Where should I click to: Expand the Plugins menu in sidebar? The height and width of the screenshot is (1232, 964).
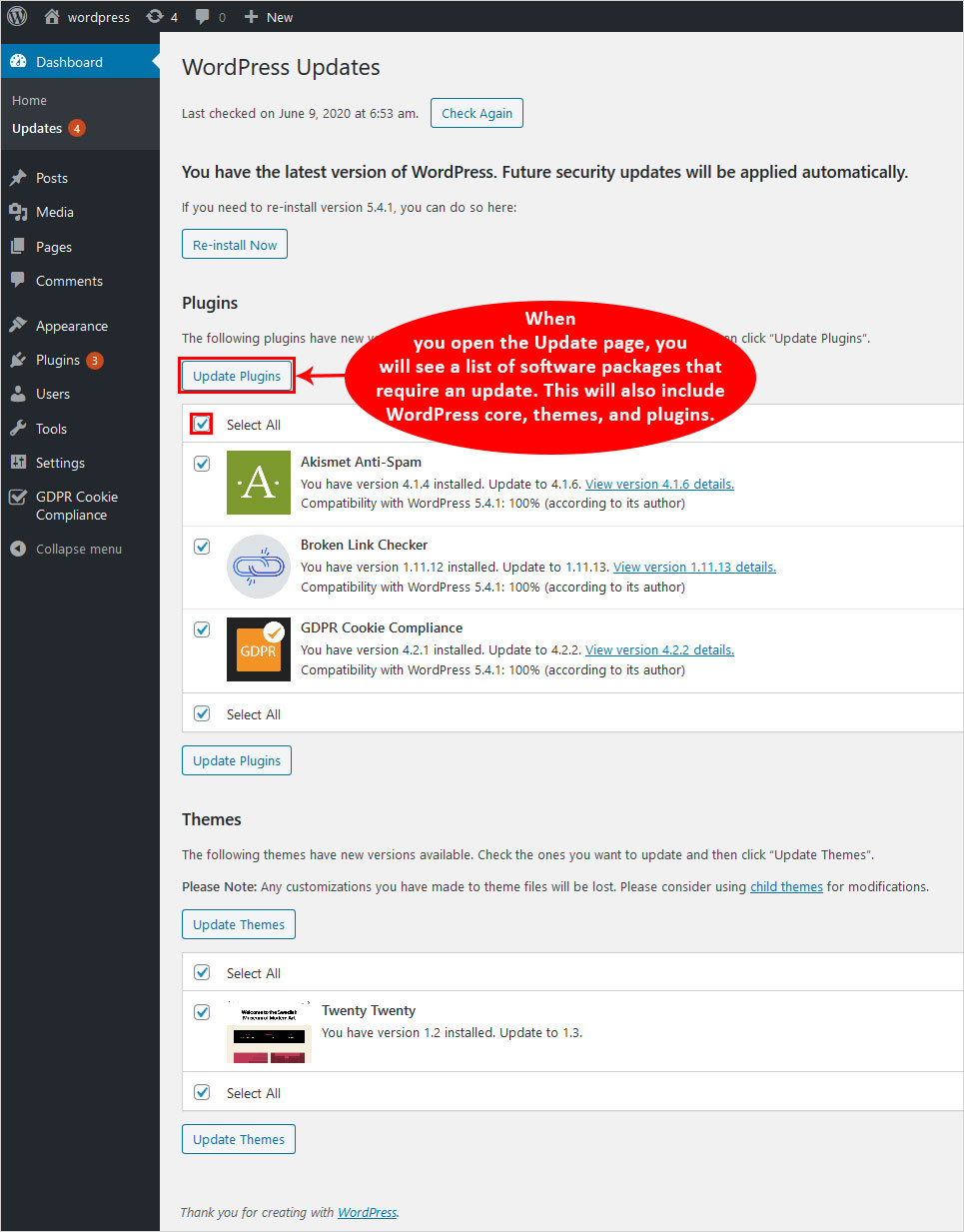click(x=58, y=360)
